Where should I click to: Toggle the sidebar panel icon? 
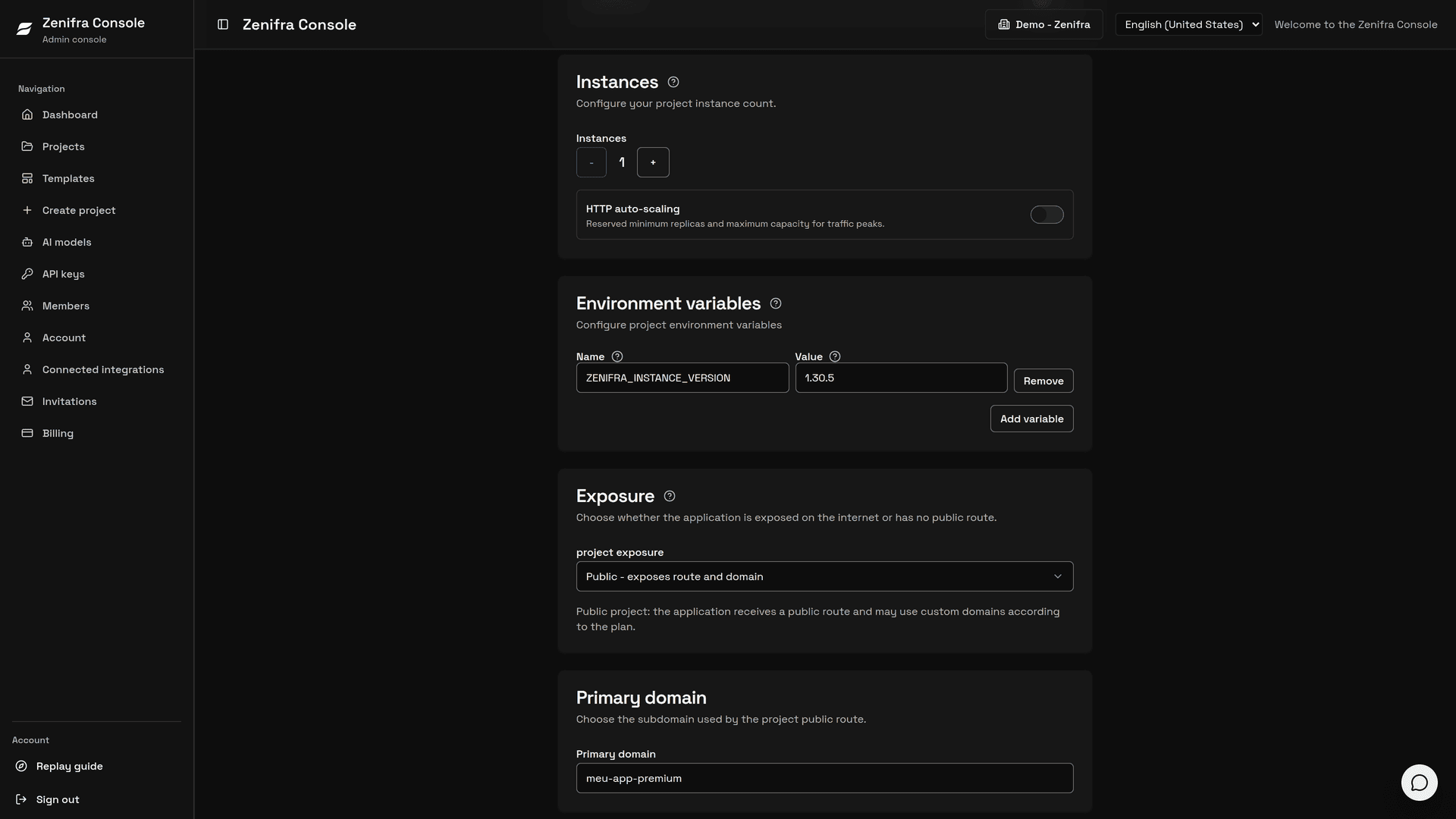tap(223, 24)
